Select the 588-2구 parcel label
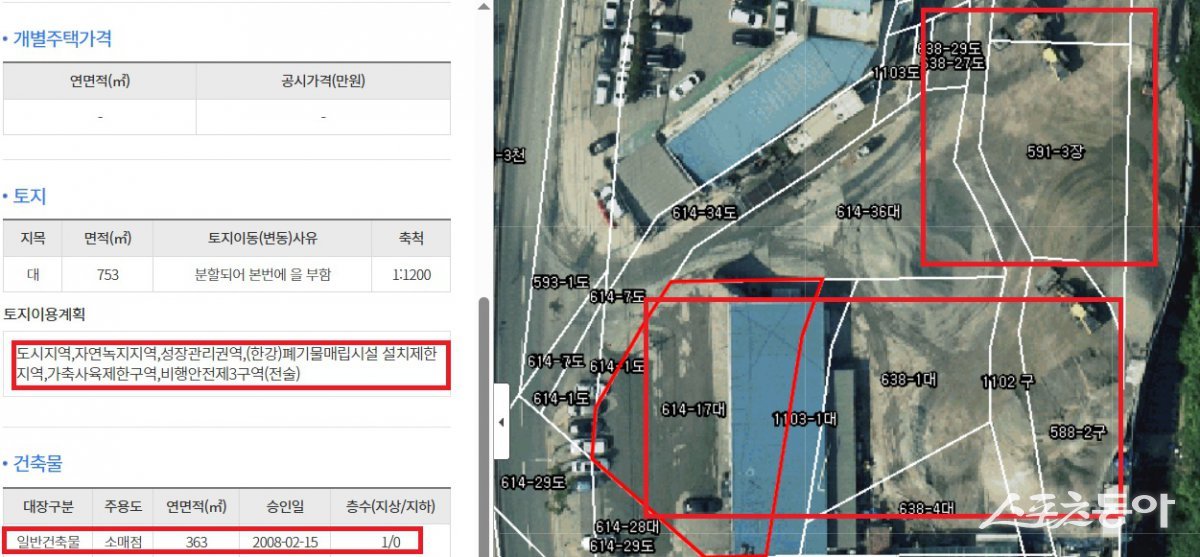Viewport: 1200px width, 557px height. (x=1076, y=432)
